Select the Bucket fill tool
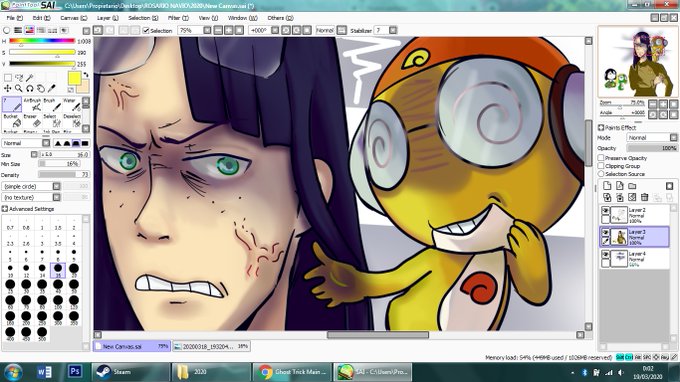Image resolution: width=680 pixels, height=382 pixels. point(12,121)
